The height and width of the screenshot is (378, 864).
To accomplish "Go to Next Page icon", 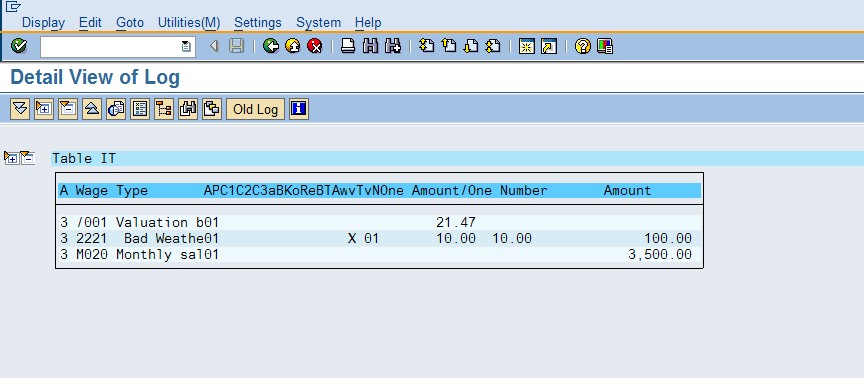I will [471, 46].
